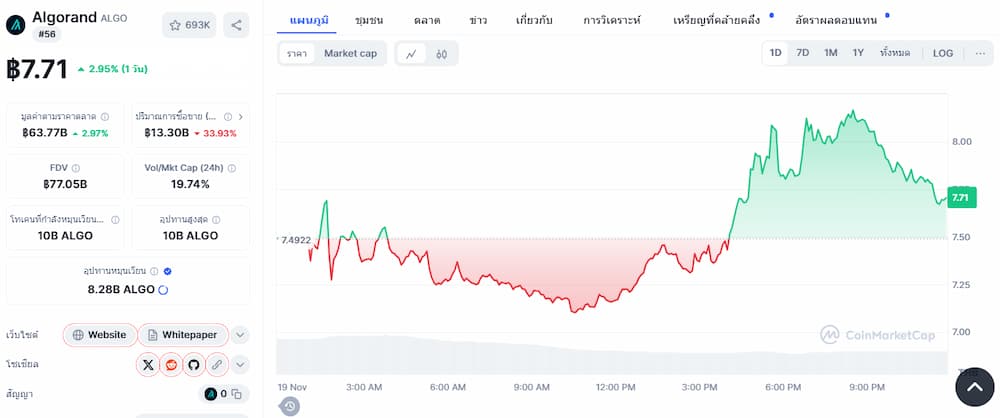
Task: Click the 19 Nov date axis label
Action: (293, 387)
